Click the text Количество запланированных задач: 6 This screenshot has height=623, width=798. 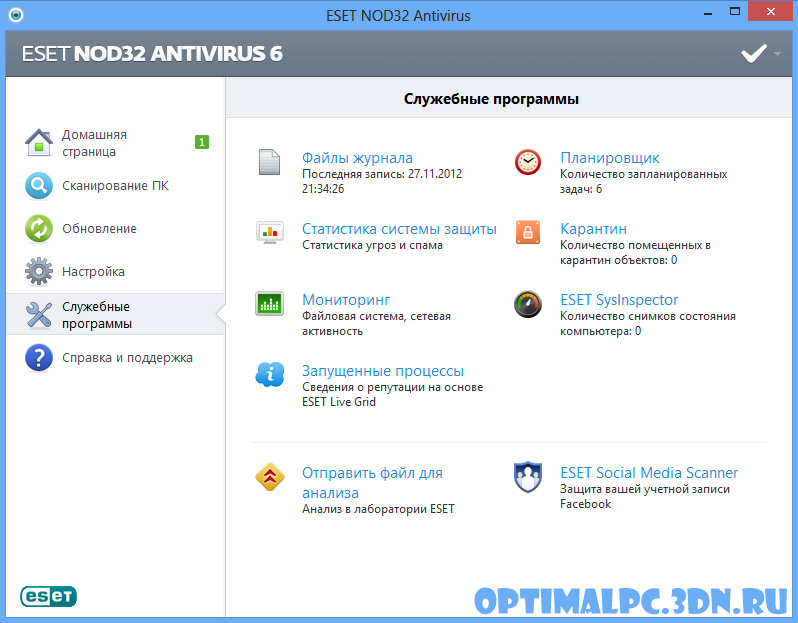pyautogui.click(x=643, y=181)
